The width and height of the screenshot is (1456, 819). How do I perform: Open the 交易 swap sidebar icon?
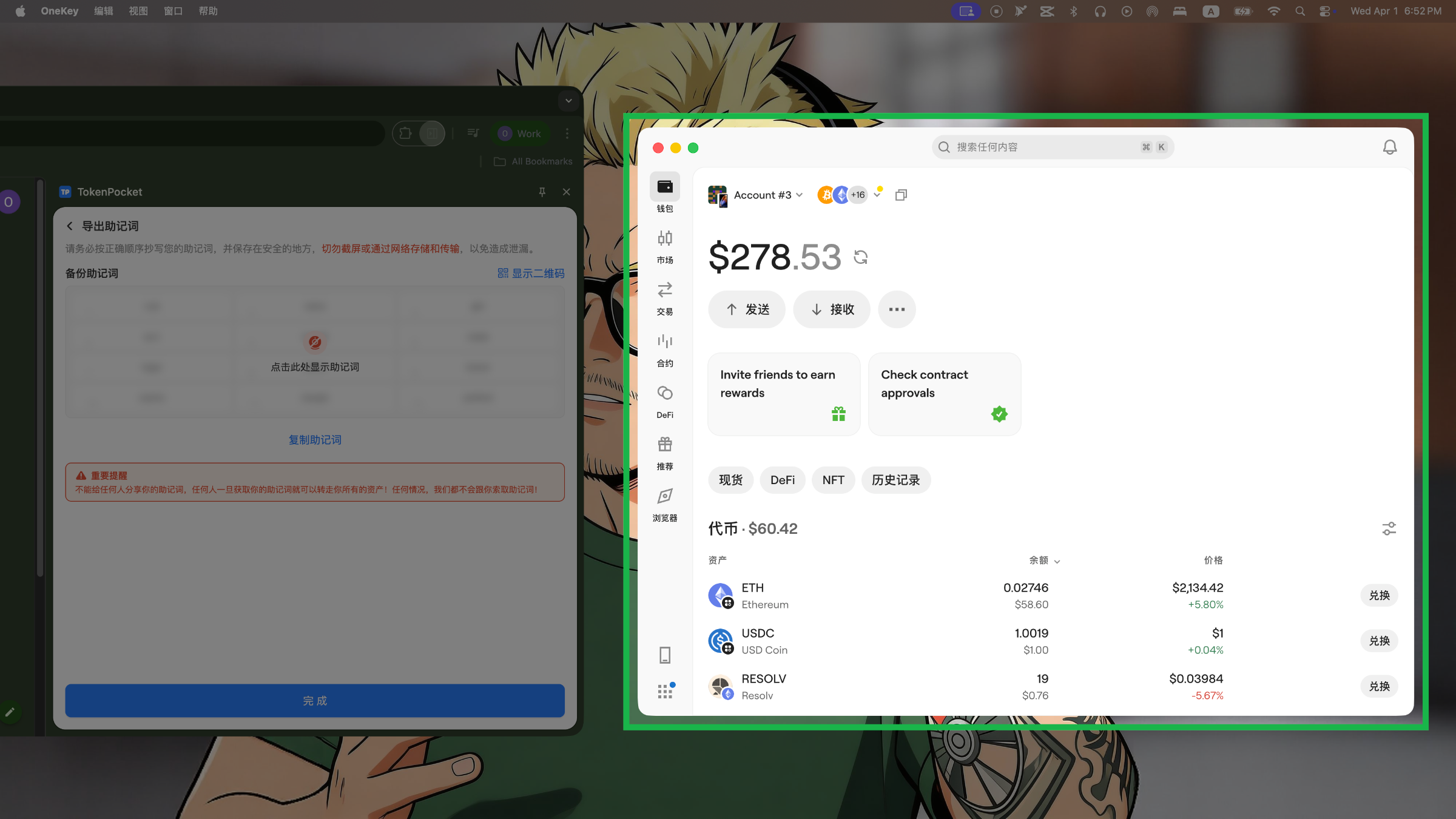coord(665,290)
